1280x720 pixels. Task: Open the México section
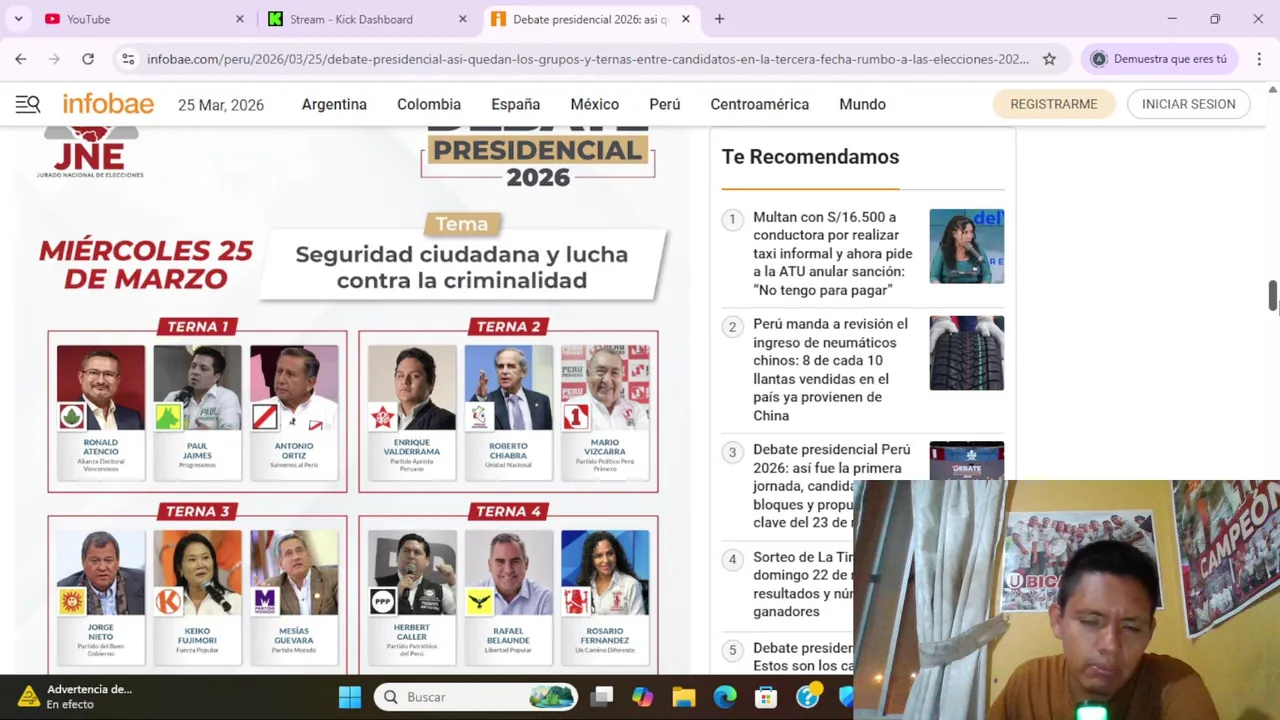point(595,104)
